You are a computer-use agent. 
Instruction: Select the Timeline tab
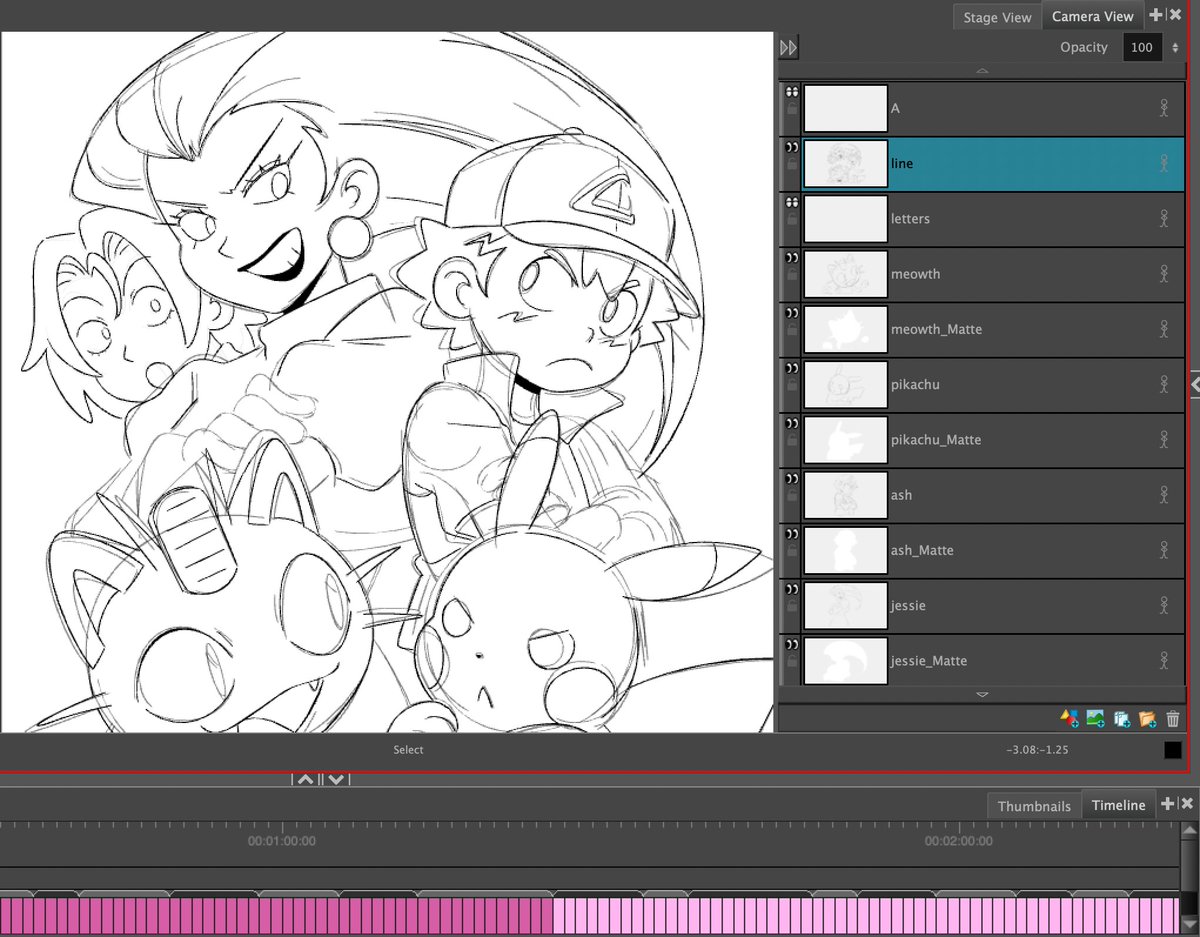click(x=1118, y=805)
